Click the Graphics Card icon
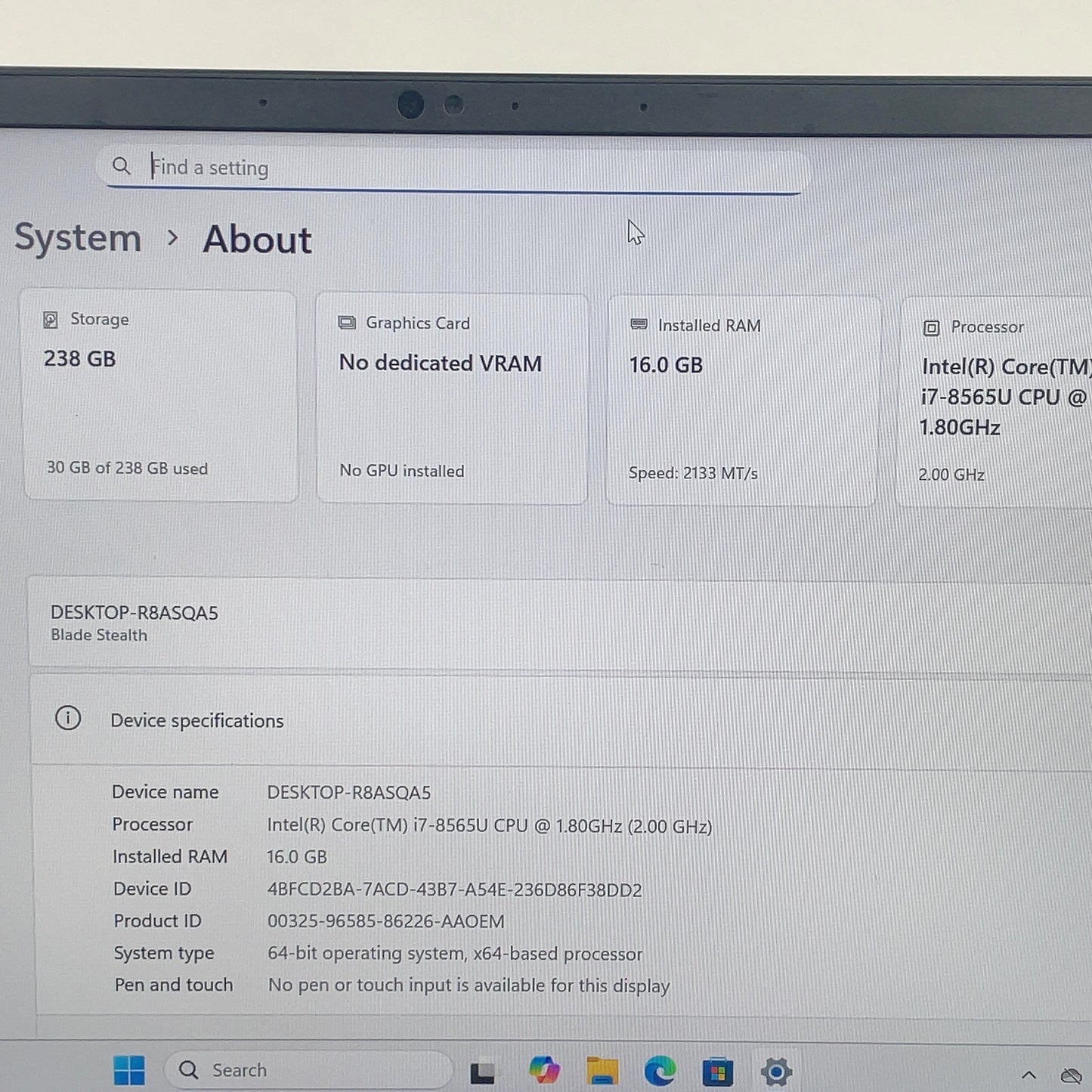This screenshot has width=1092, height=1092. click(x=347, y=323)
